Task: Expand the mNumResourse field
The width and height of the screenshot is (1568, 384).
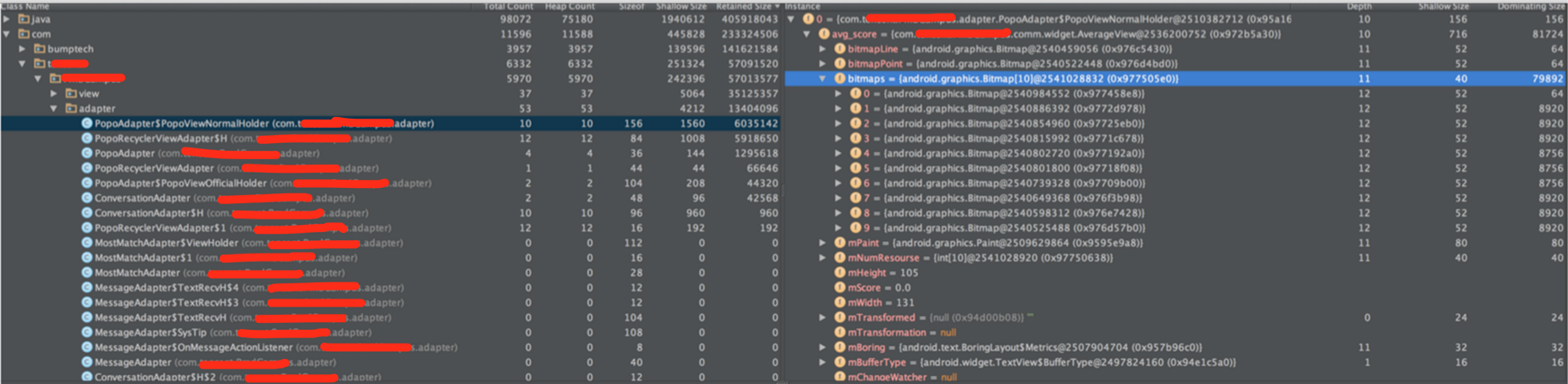Action: (x=822, y=258)
